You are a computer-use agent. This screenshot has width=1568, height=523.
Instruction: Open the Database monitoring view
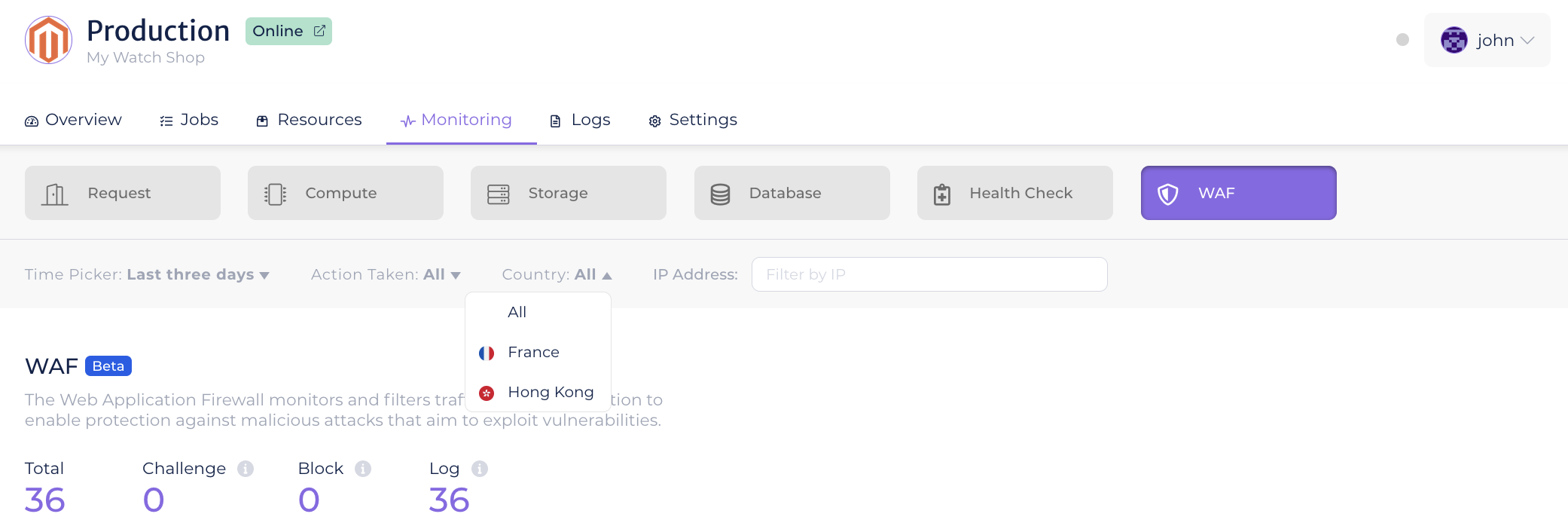tap(792, 193)
